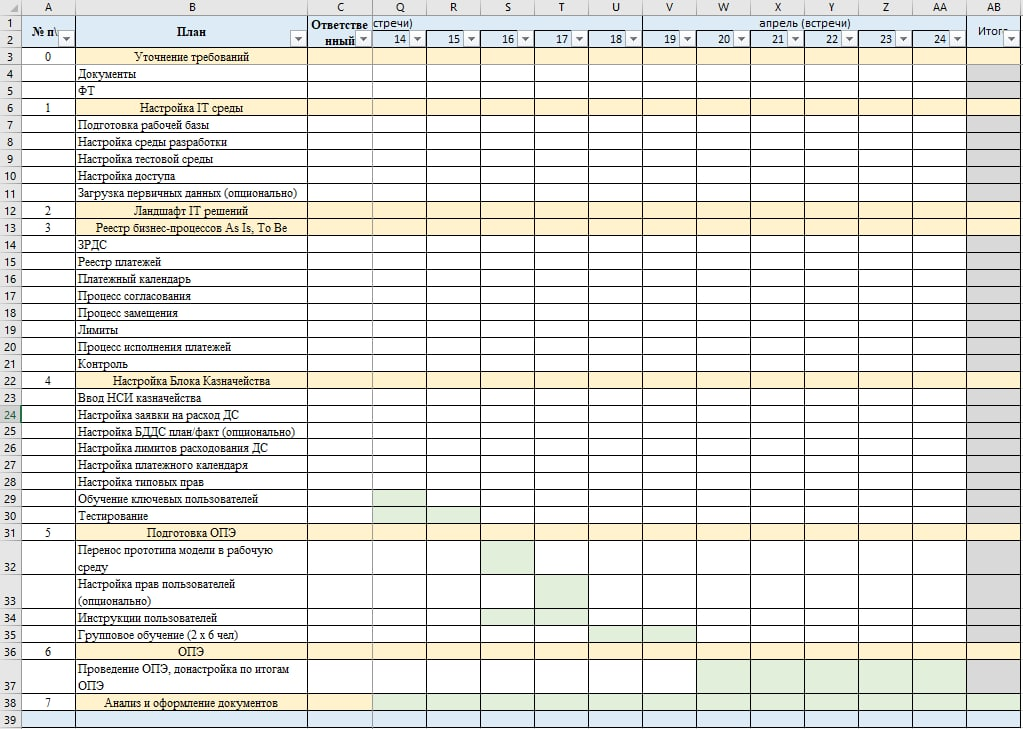
Task: Open filter arrow for day 20 column
Action: pyautogui.click(x=742, y=39)
